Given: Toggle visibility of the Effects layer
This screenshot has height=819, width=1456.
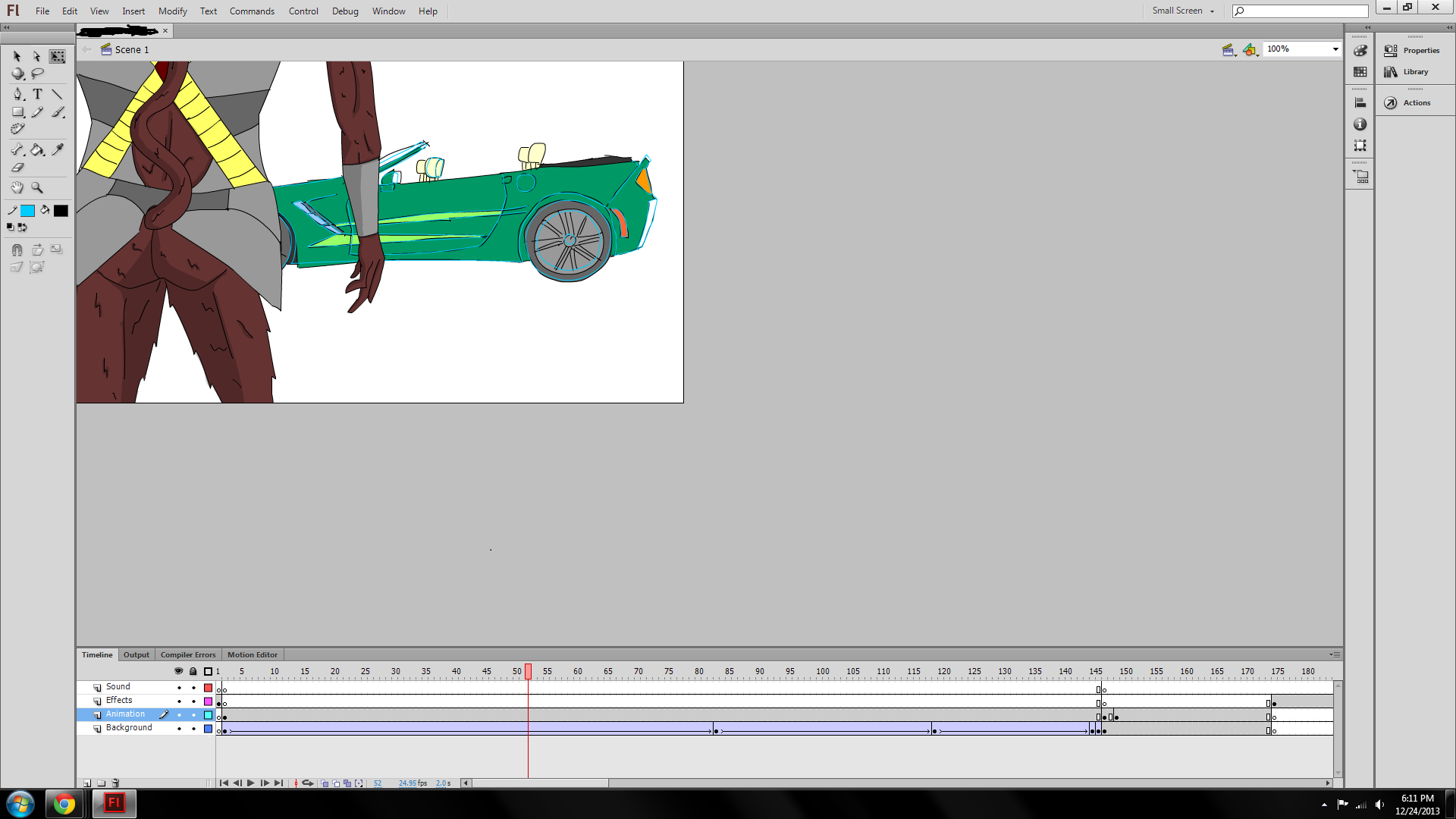Looking at the screenshot, I should tap(179, 701).
